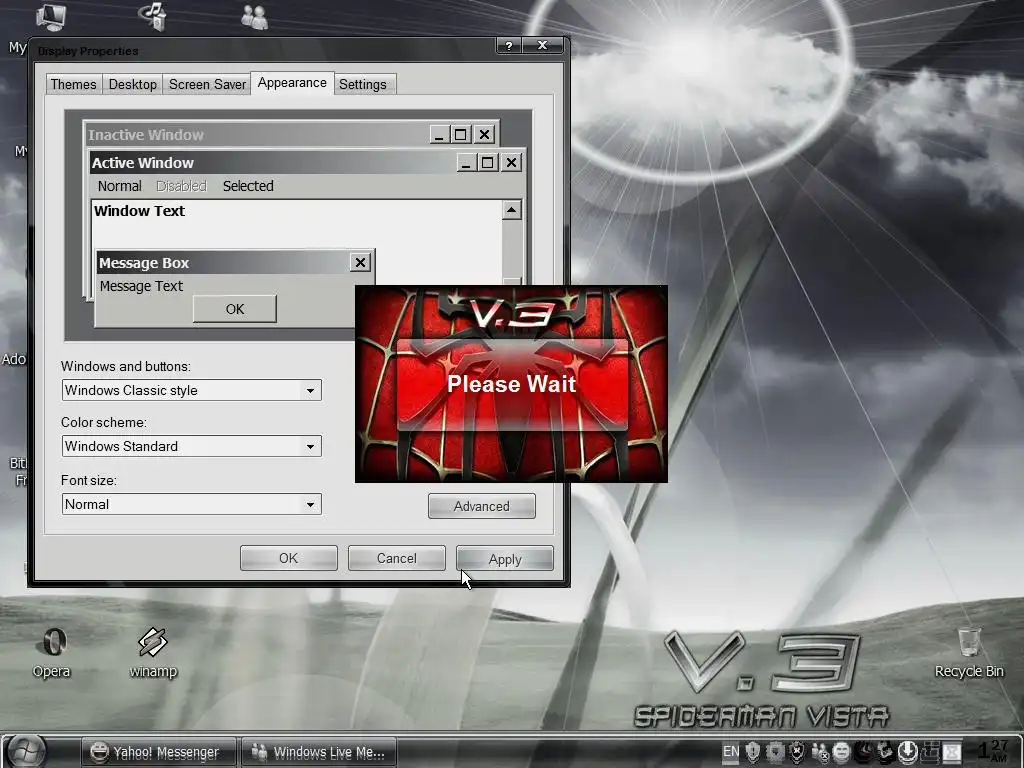Confirm with the dialog's bottom OK button
The image size is (1024, 768).
(289, 558)
